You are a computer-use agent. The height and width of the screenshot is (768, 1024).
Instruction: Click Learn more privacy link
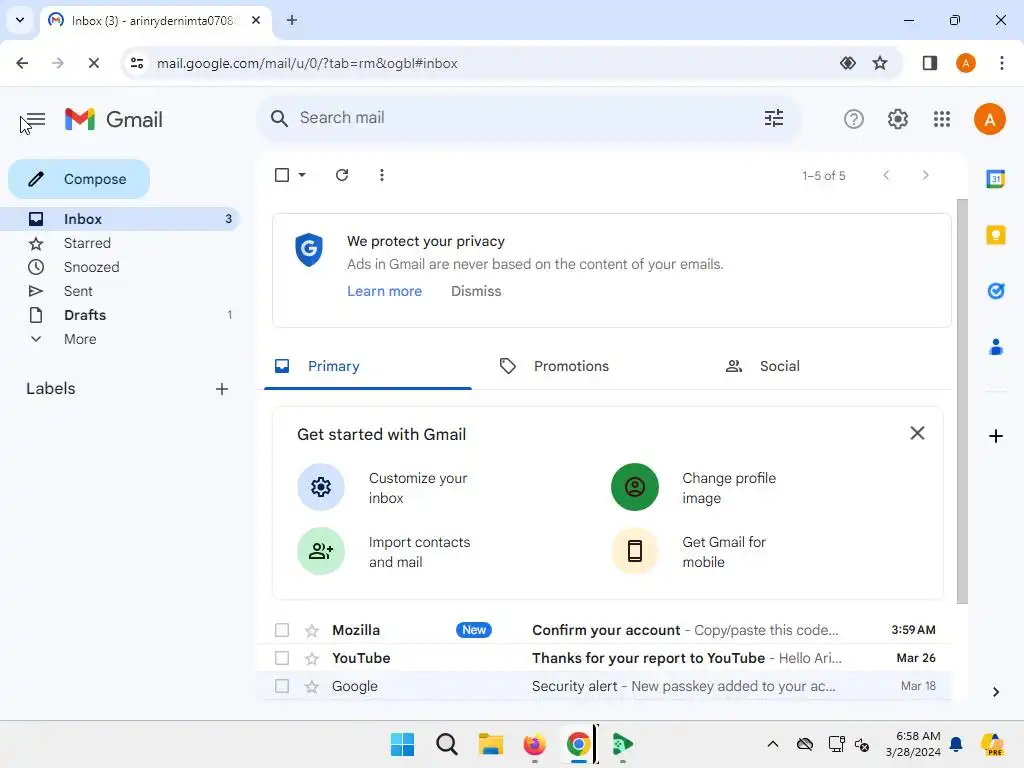(385, 291)
